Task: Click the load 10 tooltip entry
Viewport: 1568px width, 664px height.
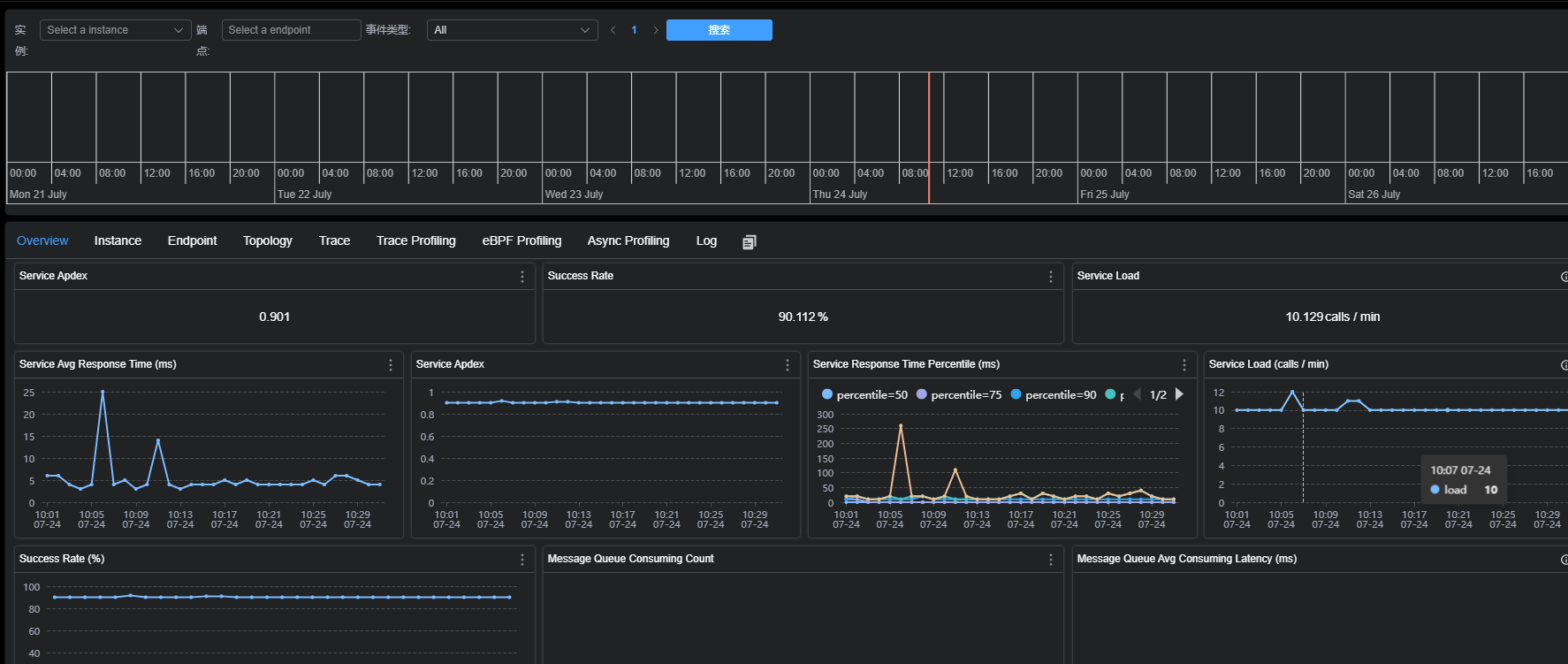Action: [1464, 490]
